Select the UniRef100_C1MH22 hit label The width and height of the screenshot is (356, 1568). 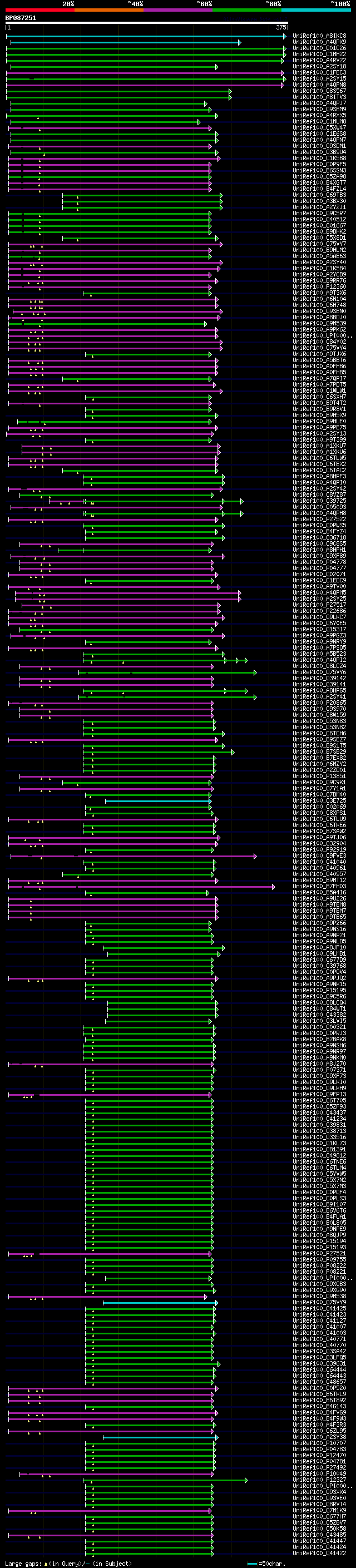[319, 54]
